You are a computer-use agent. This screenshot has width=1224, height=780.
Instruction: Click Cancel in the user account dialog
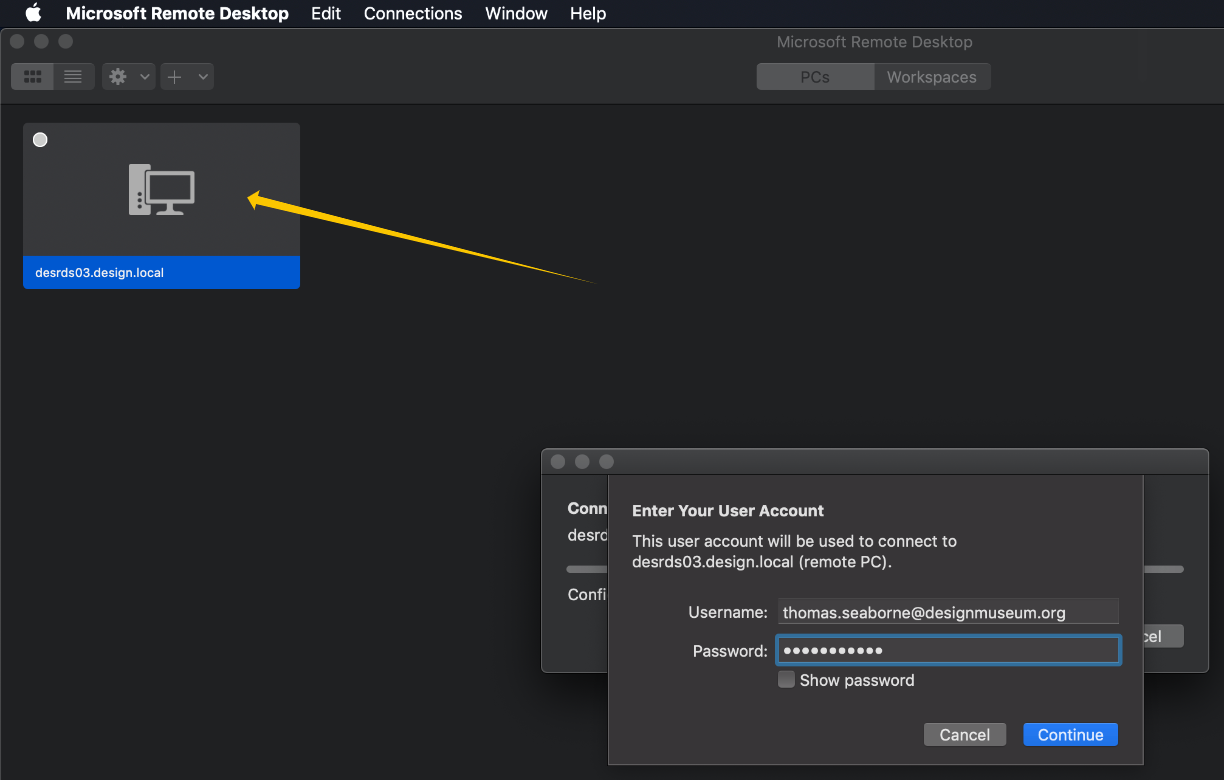964,735
